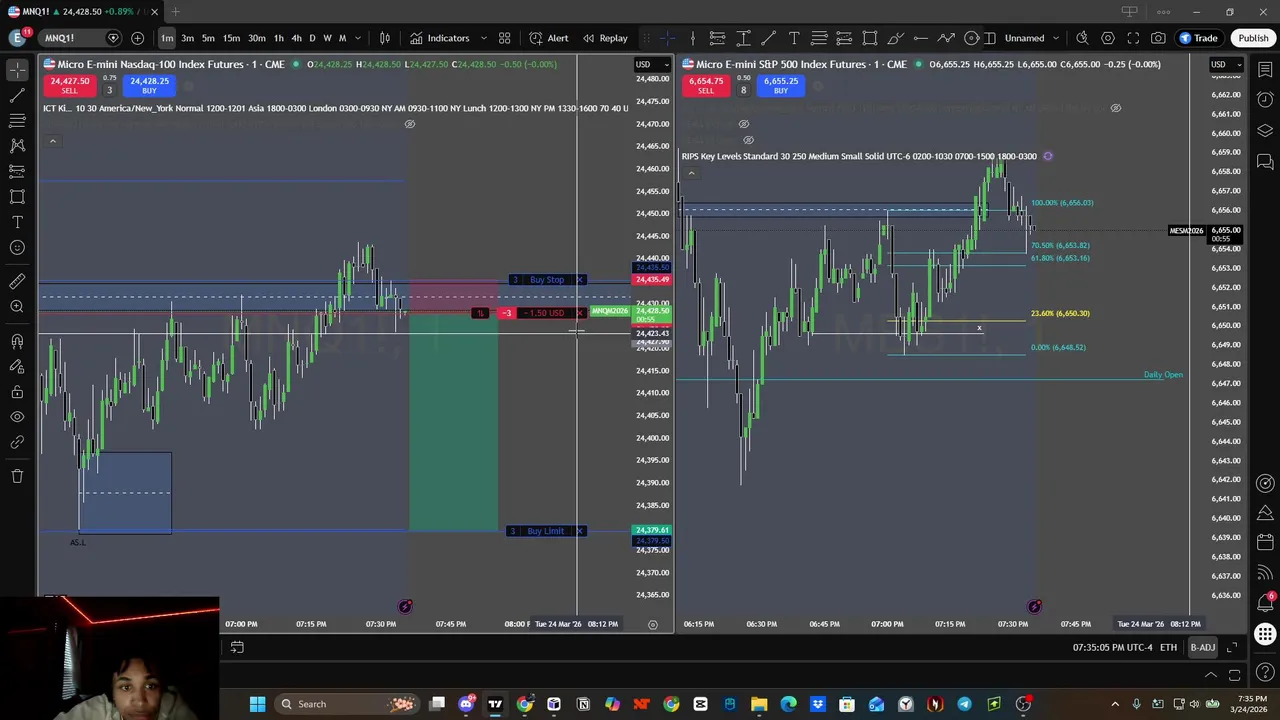Open the Watchlist panel in right sidebar

(x=1265, y=70)
